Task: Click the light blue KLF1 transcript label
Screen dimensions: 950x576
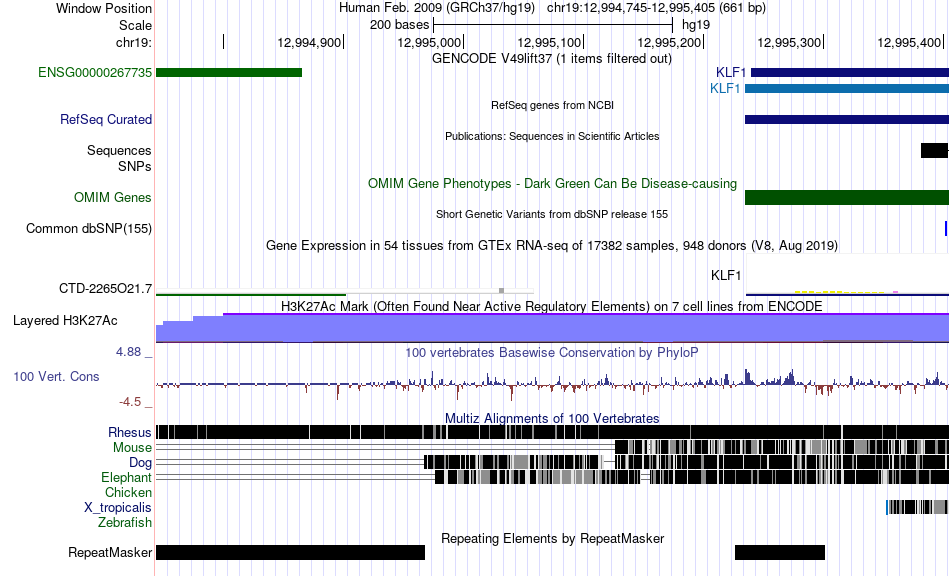Action: click(x=725, y=88)
